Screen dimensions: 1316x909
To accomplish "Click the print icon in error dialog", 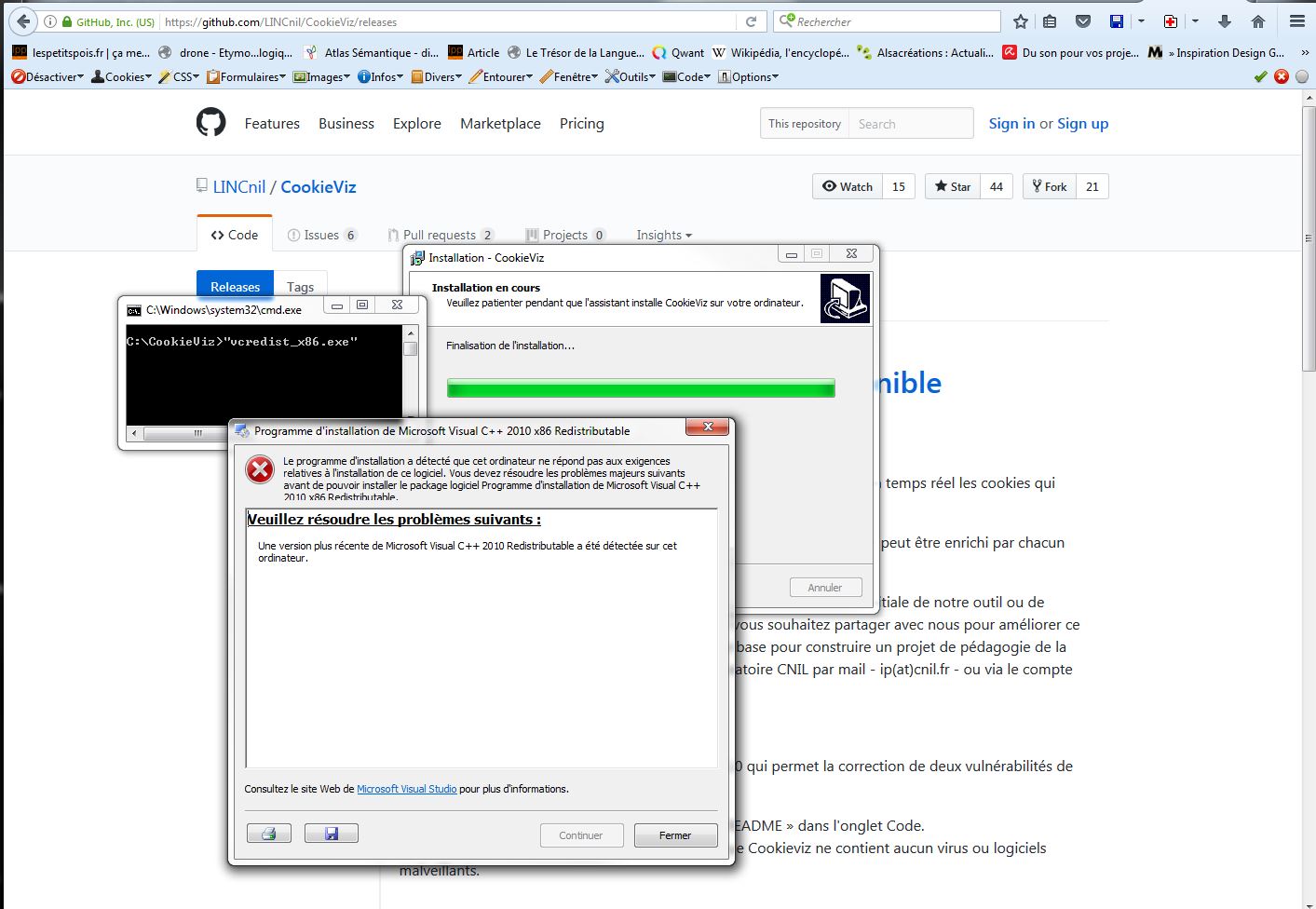I will 269,834.
